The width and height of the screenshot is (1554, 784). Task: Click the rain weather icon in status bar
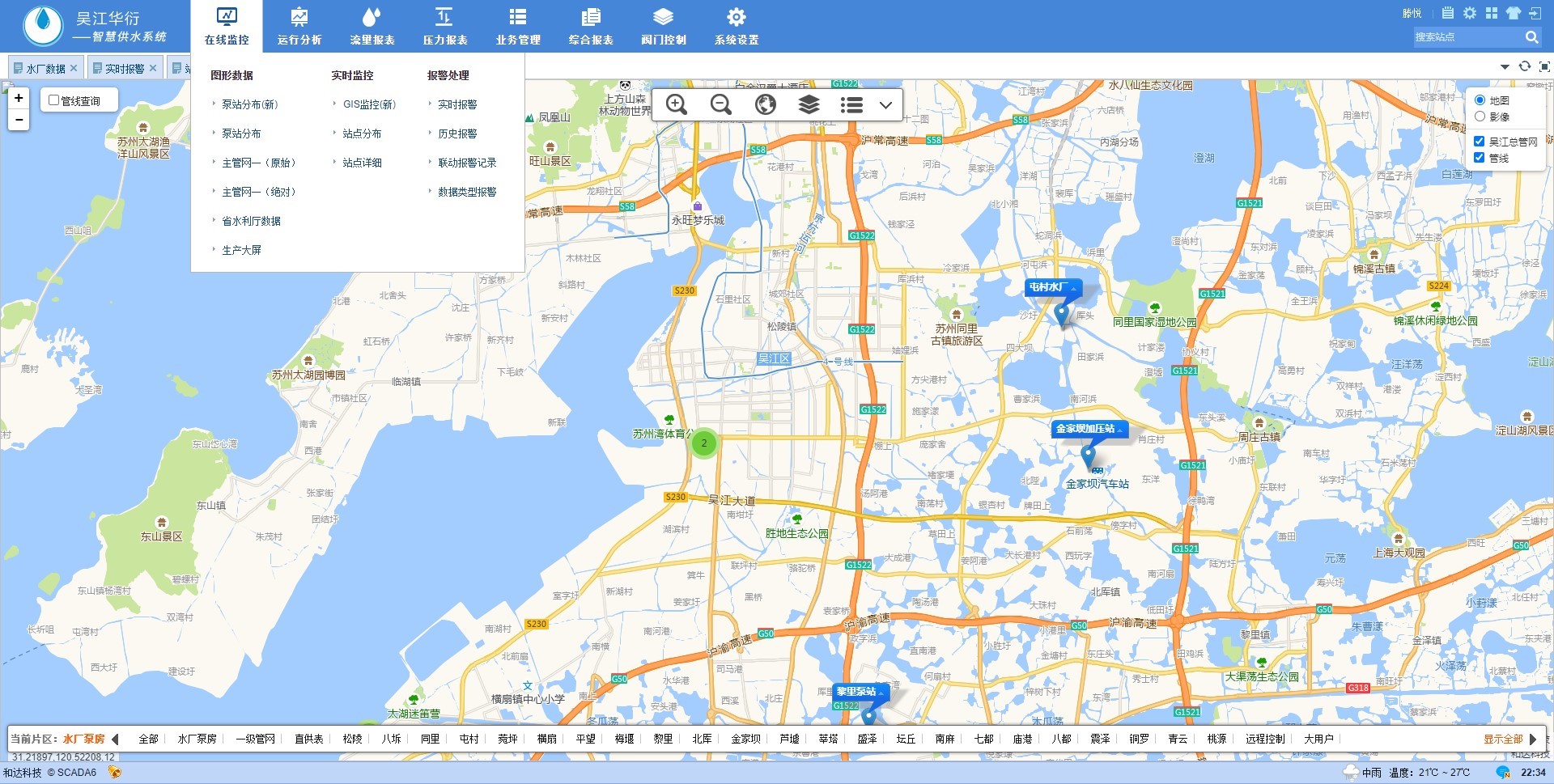1350,772
